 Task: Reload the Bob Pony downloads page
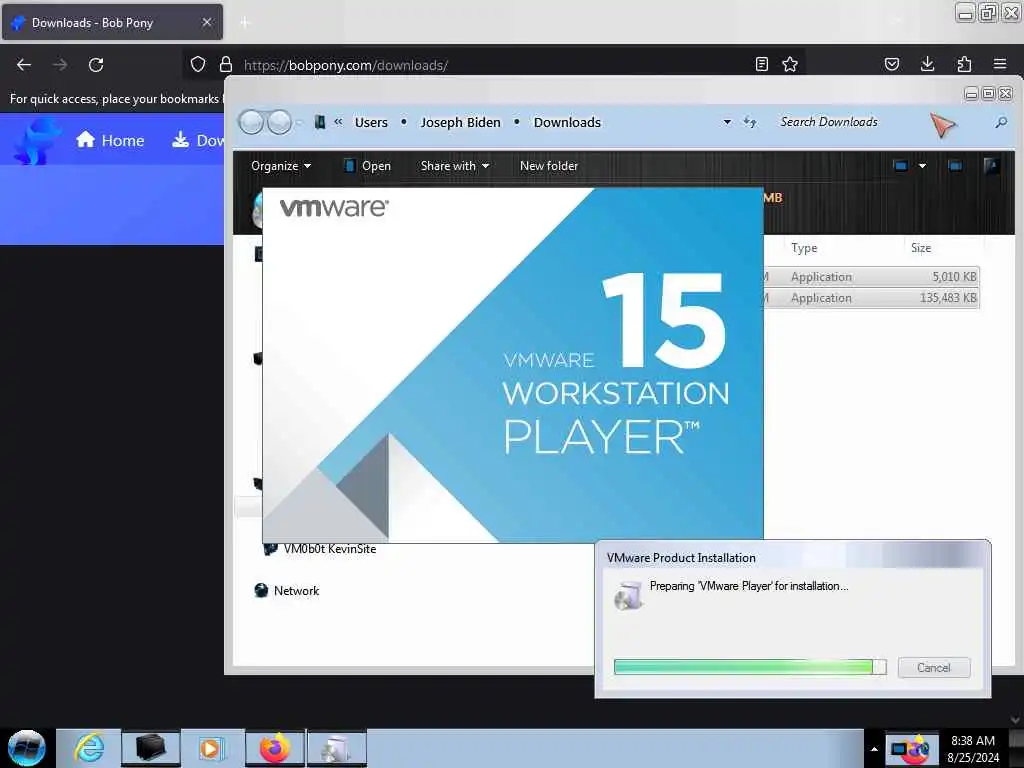(x=96, y=65)
